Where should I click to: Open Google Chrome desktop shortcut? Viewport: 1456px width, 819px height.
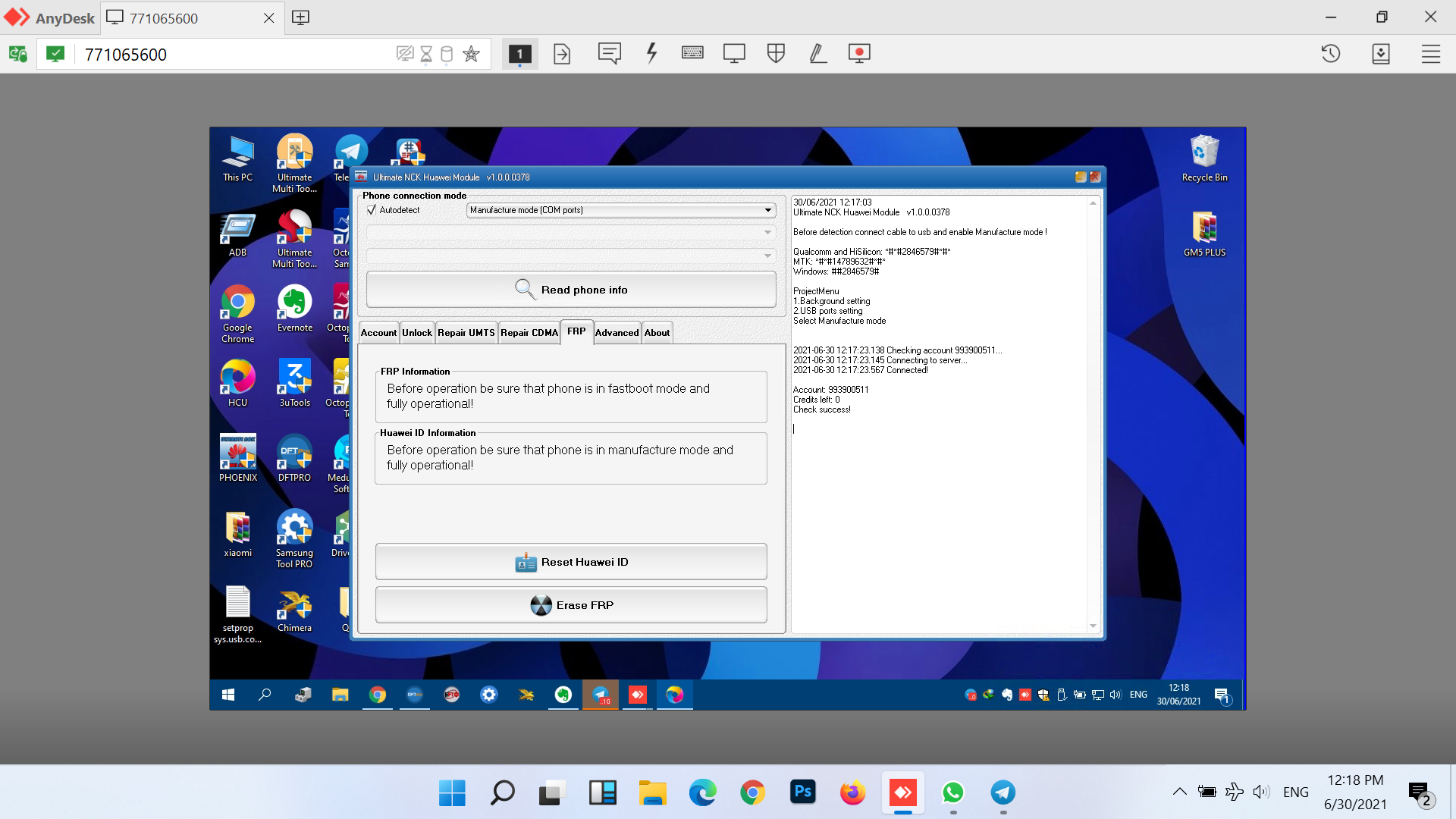point(237,314)
